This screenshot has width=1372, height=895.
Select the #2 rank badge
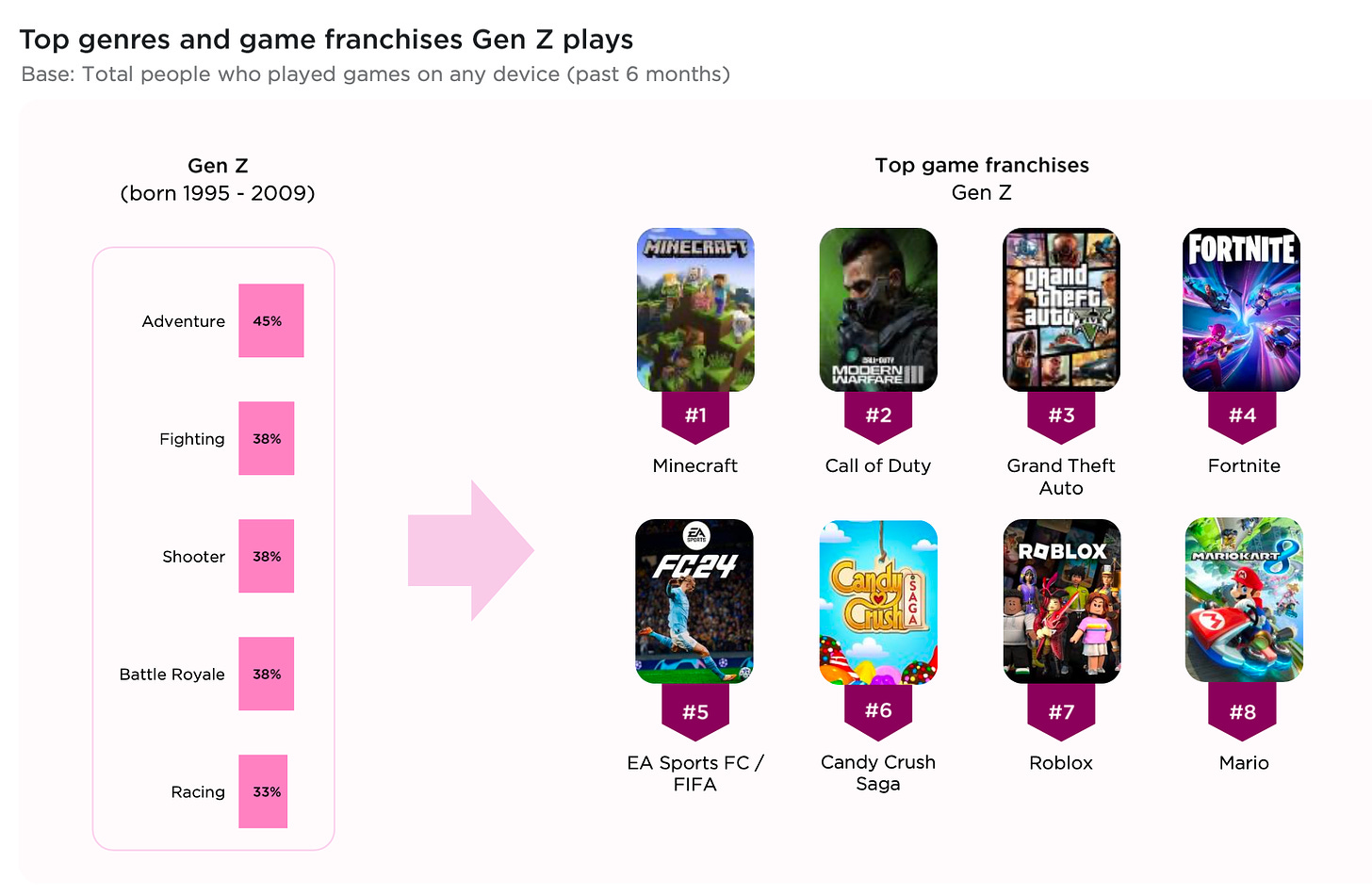(x=878, y=416)
